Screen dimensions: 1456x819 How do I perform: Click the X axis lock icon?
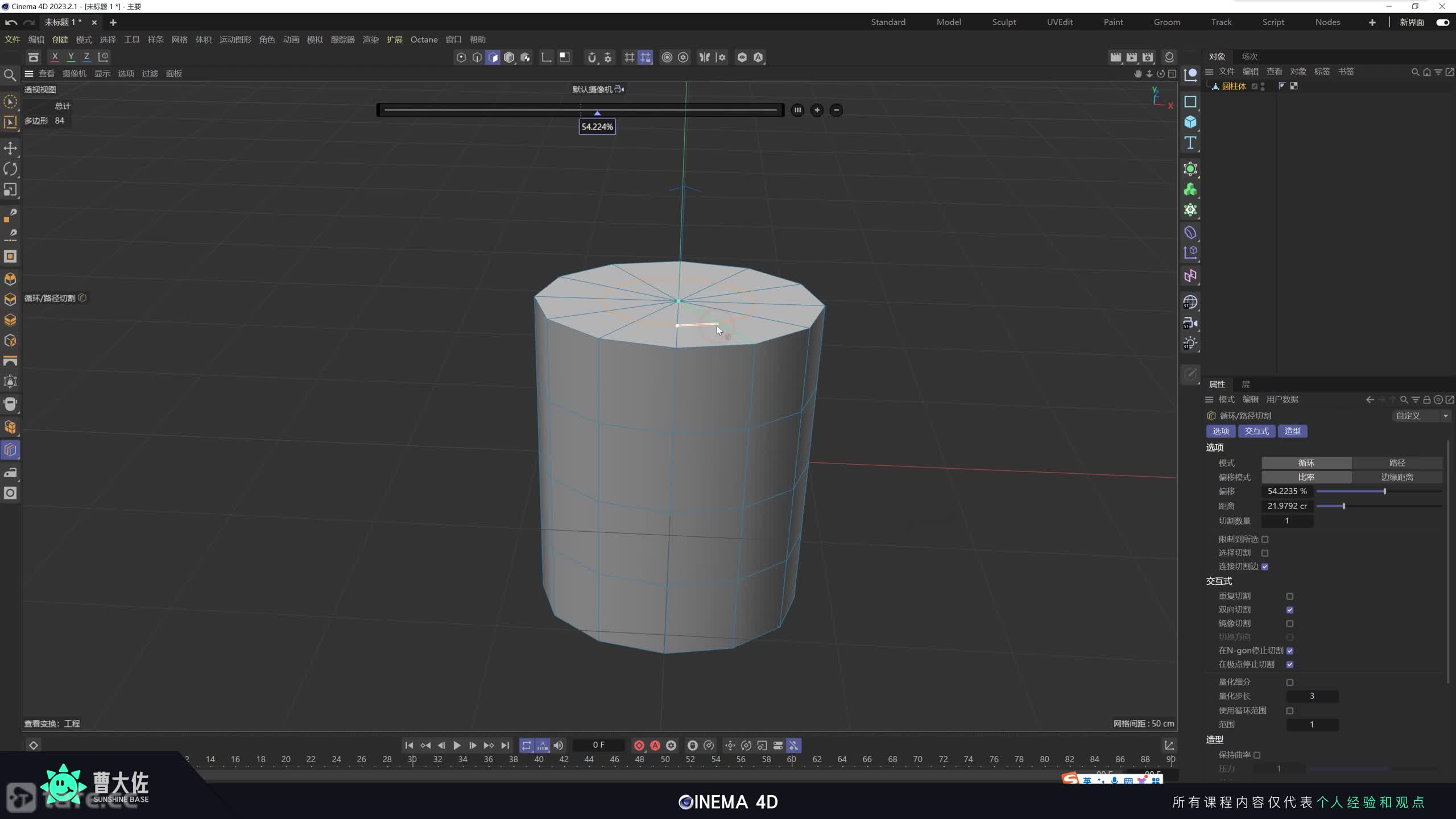point(55,57)
